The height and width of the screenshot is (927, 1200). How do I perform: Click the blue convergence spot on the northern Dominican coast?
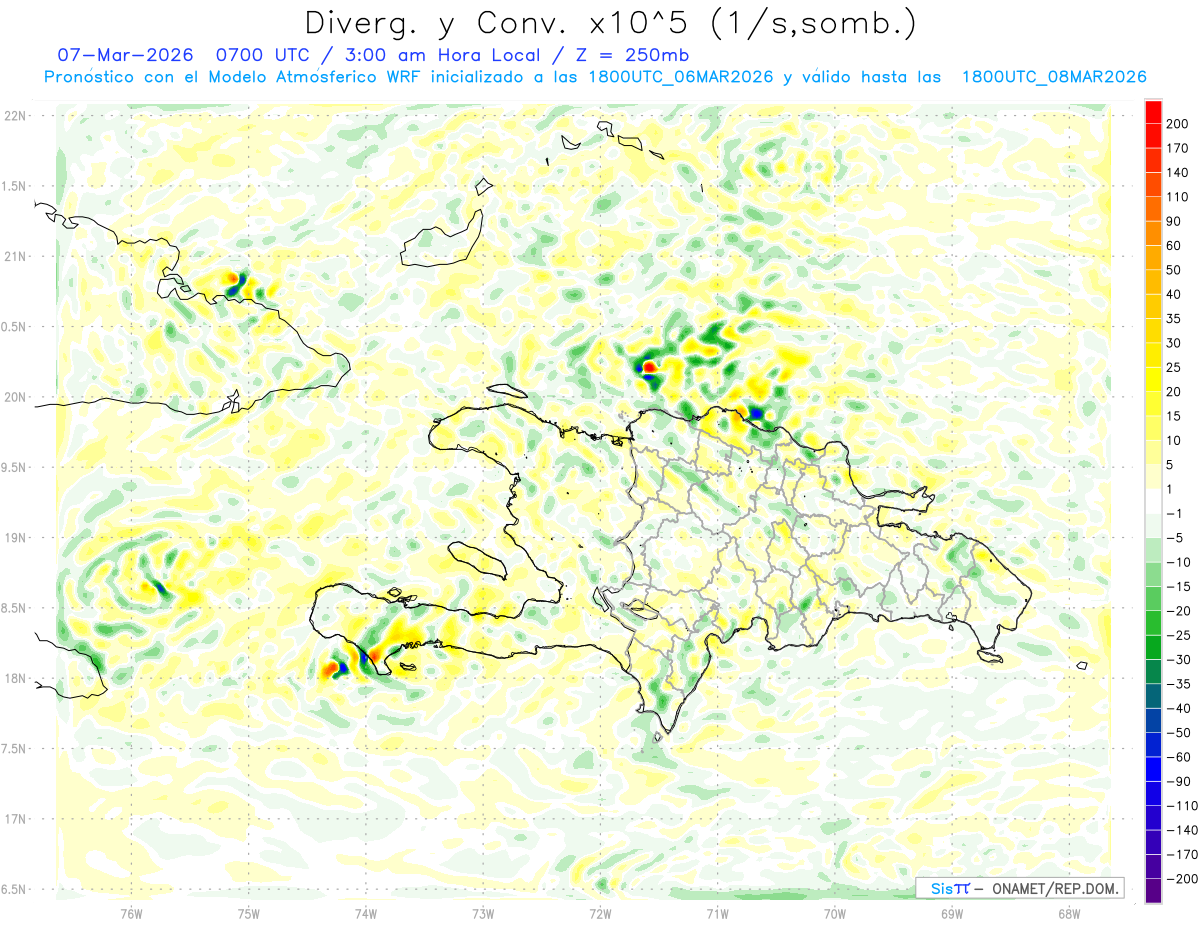[x=757, y=412]
